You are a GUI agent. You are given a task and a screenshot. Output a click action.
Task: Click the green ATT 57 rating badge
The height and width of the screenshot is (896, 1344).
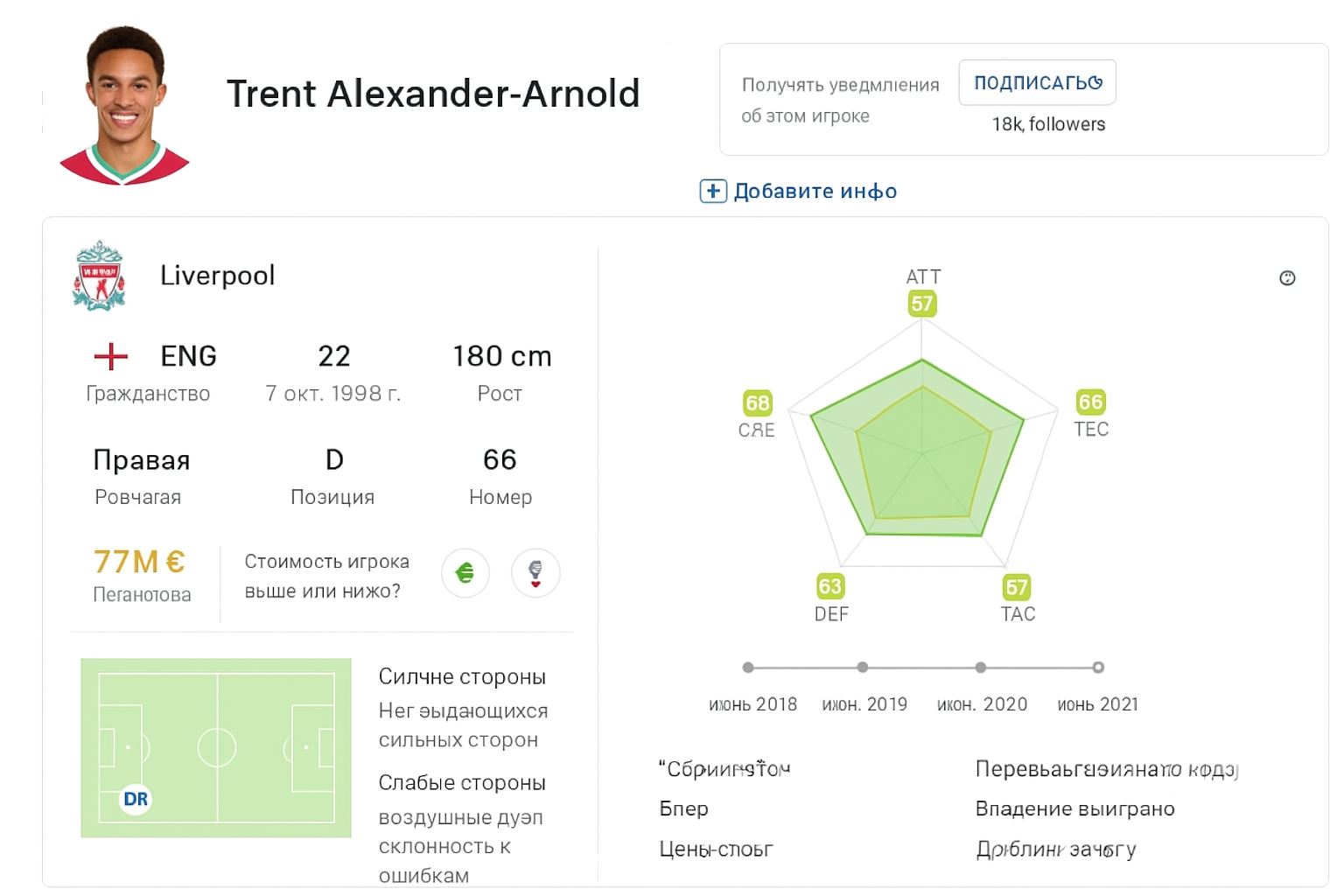click(x=922, y=304)
